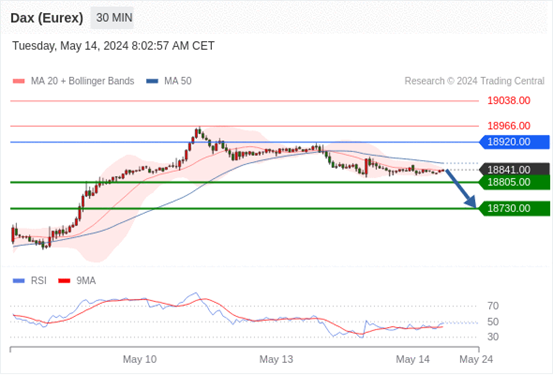Select the 18805.00 green support label
Image resolution: width=553 pixels, height=375 pixels.
point(515,182)
